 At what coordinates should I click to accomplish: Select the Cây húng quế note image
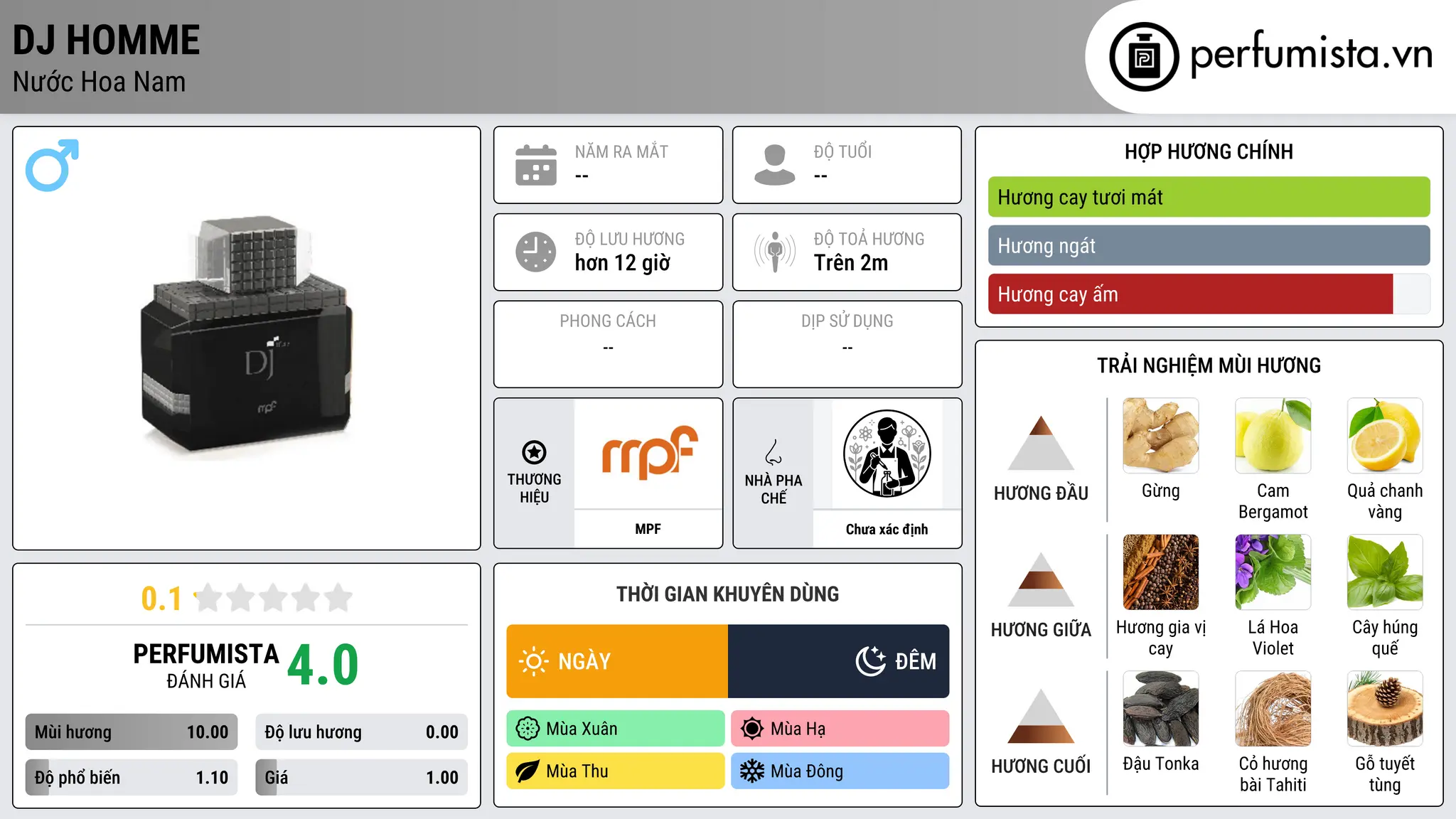(x=1385, y=572)
